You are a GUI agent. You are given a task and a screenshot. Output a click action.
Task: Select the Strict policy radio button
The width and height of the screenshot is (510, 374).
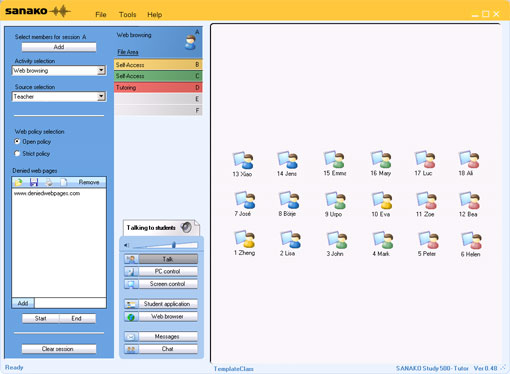click(17, 153)
